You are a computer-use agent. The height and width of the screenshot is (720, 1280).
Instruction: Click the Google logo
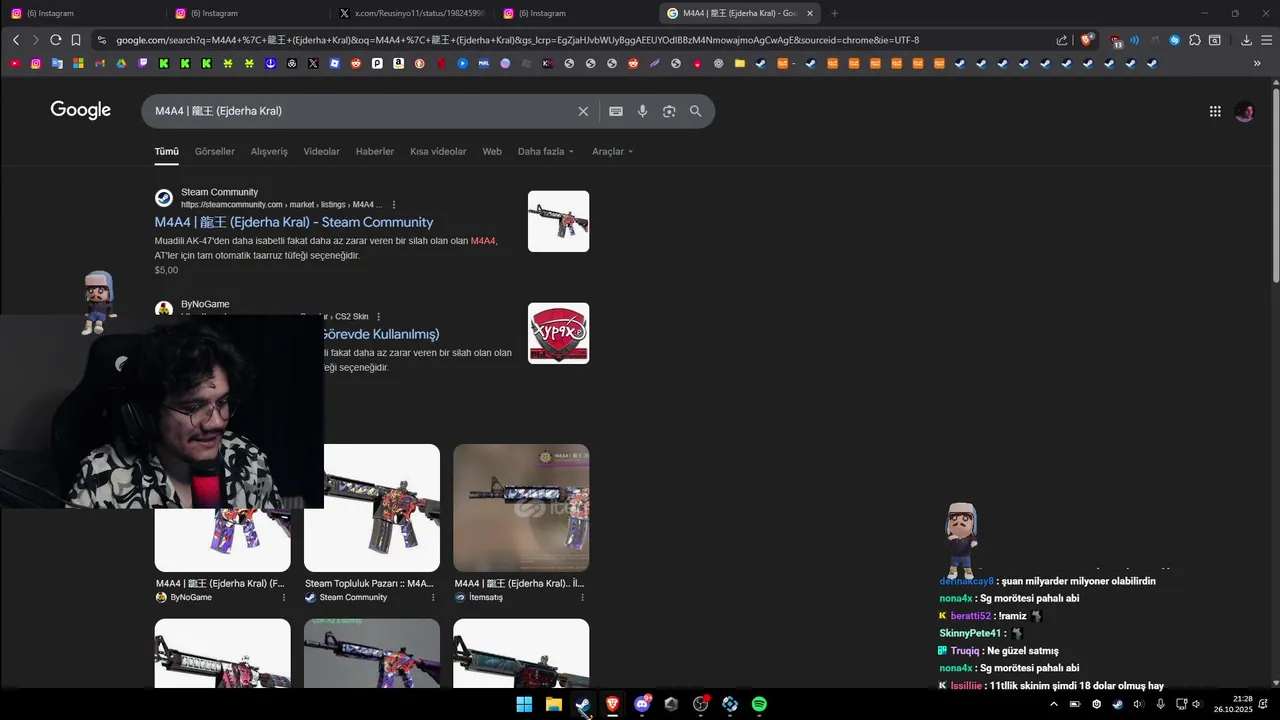(81, 110)
